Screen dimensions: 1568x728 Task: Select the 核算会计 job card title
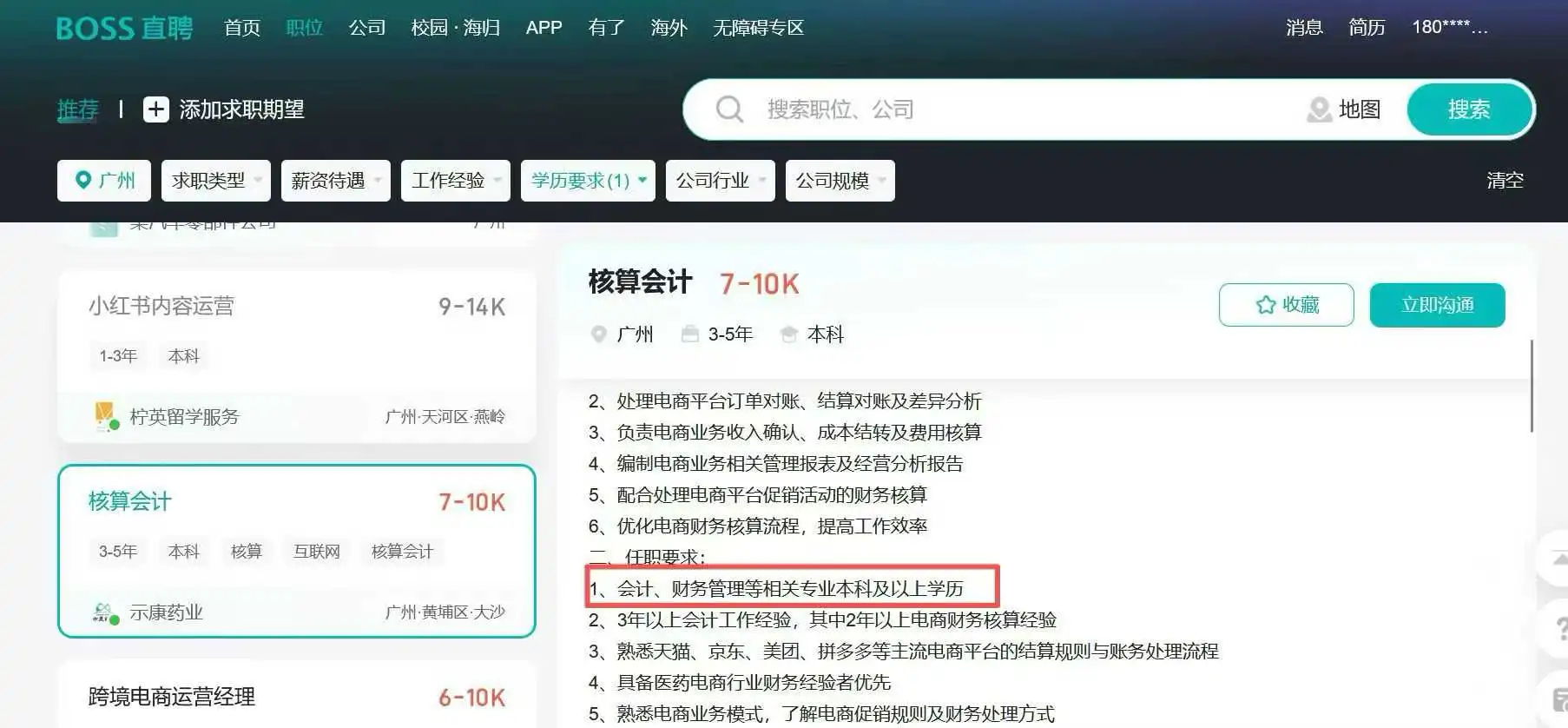pos(130,501)
